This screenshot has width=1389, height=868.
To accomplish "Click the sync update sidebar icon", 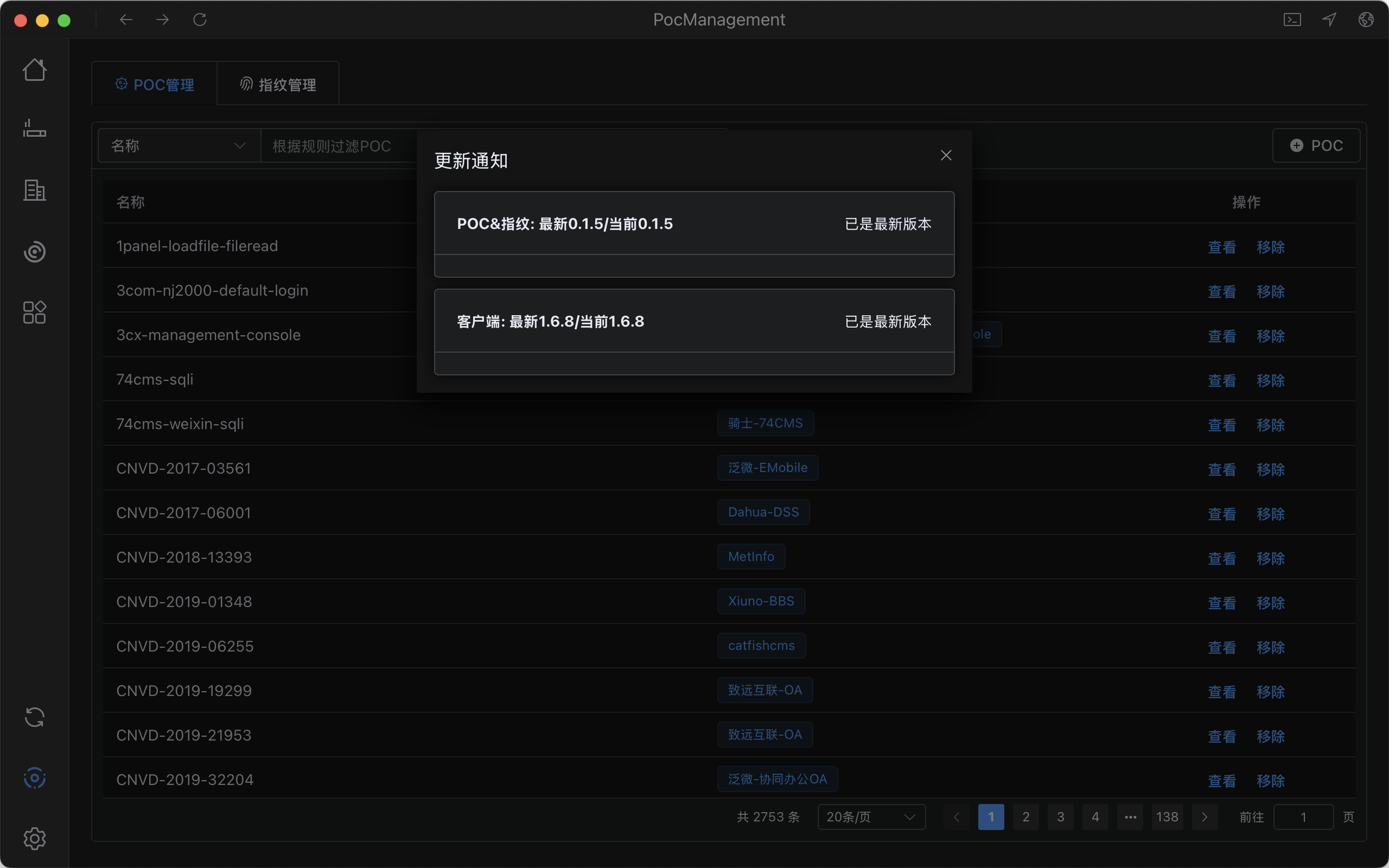I will coord(34,717).
